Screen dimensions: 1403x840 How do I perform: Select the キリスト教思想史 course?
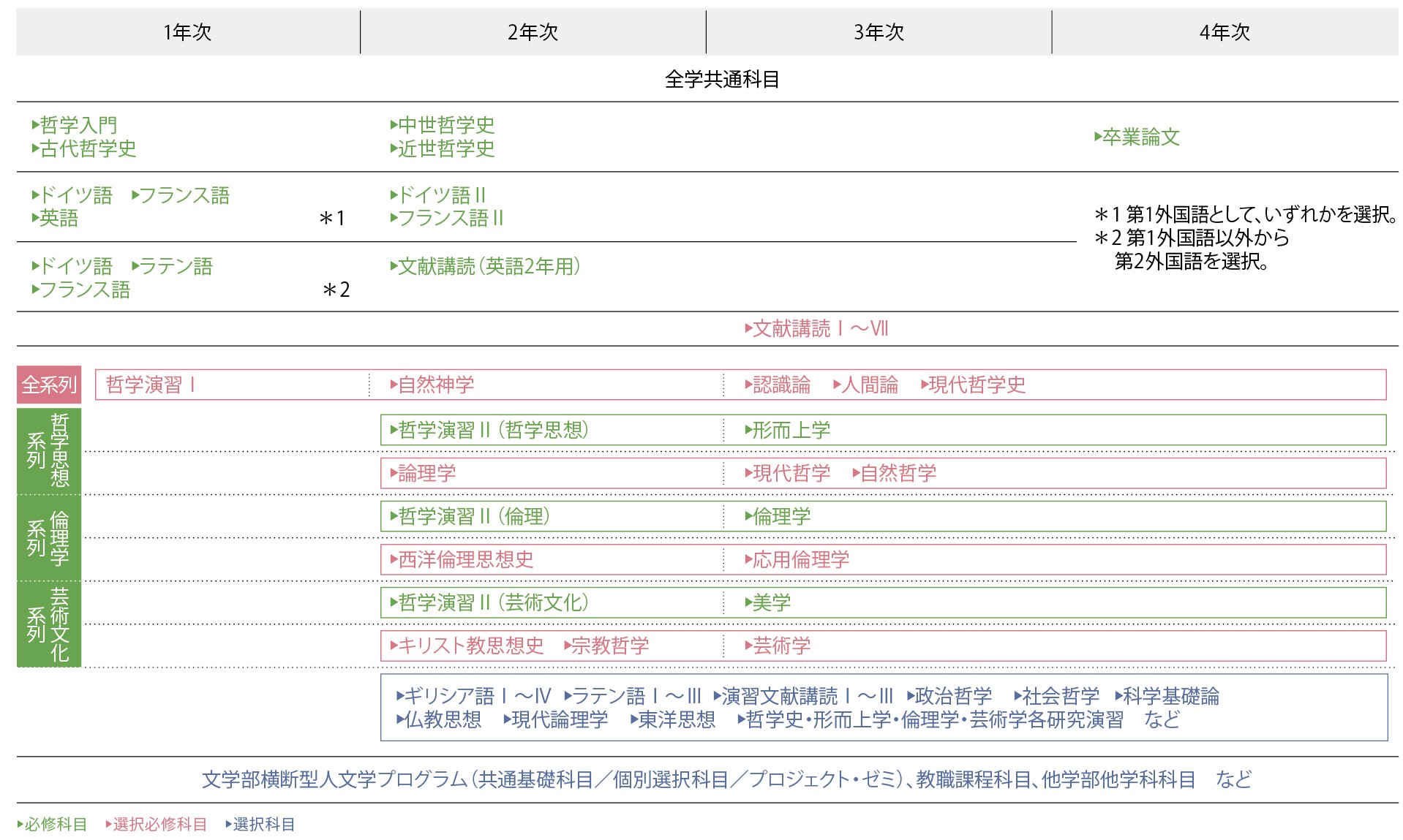tap(467, 646)
